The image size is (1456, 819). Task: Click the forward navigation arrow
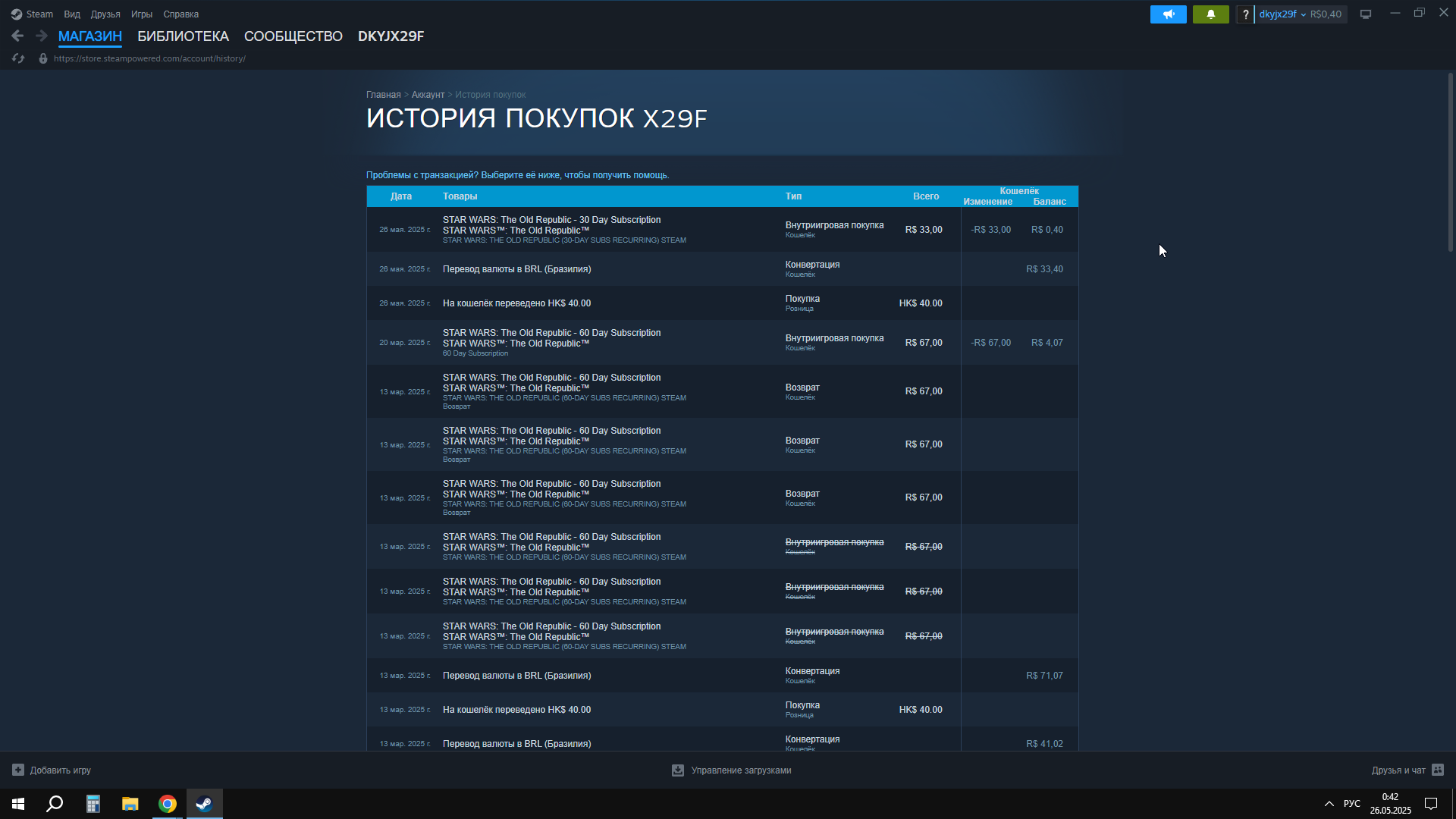point(42,36)
